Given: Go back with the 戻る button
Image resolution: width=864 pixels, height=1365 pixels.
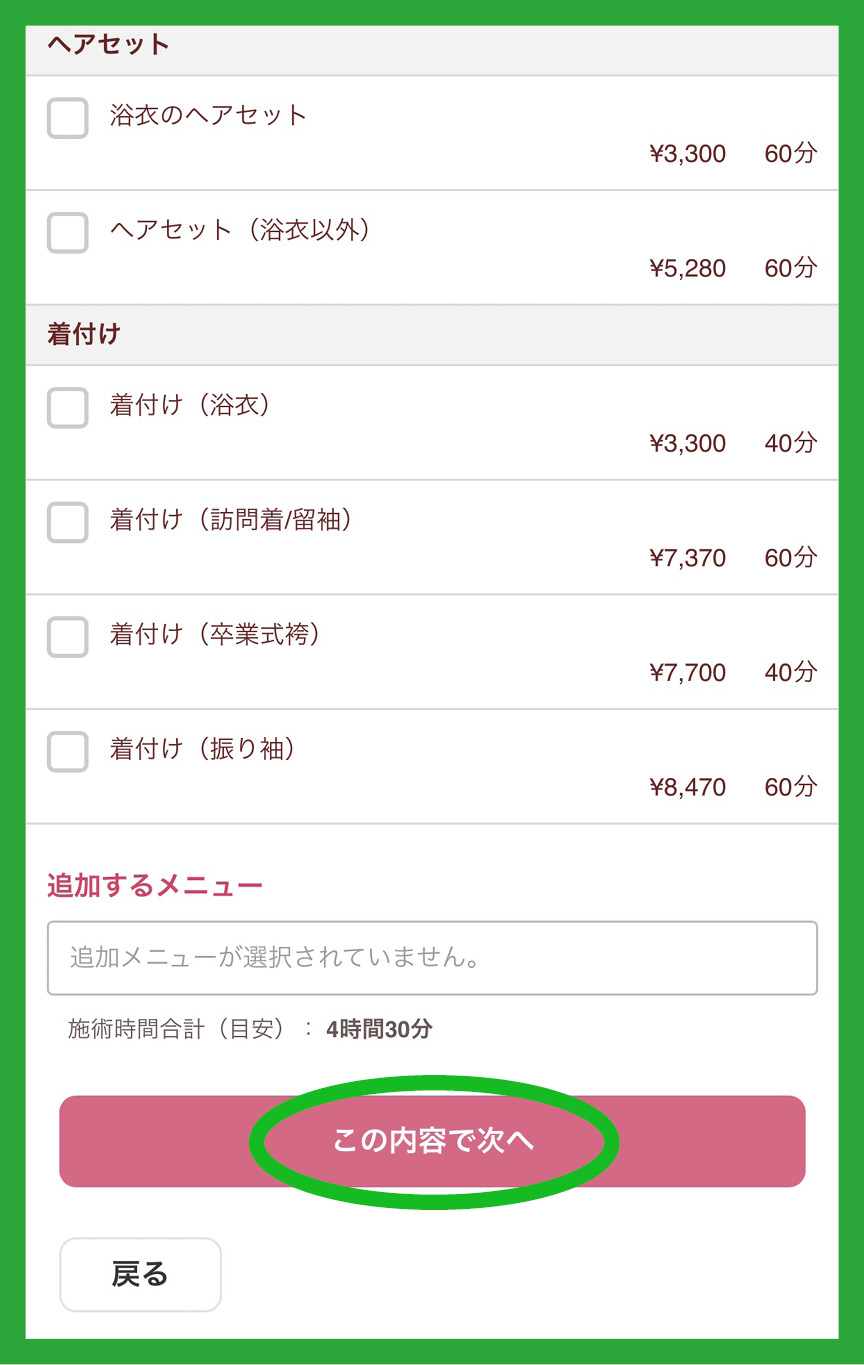Looking at the screenshot, I should 140,1274.
